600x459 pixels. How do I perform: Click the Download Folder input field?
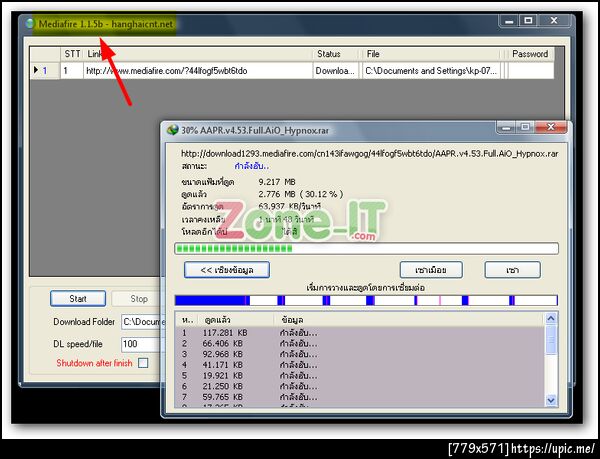pos(141,322)
